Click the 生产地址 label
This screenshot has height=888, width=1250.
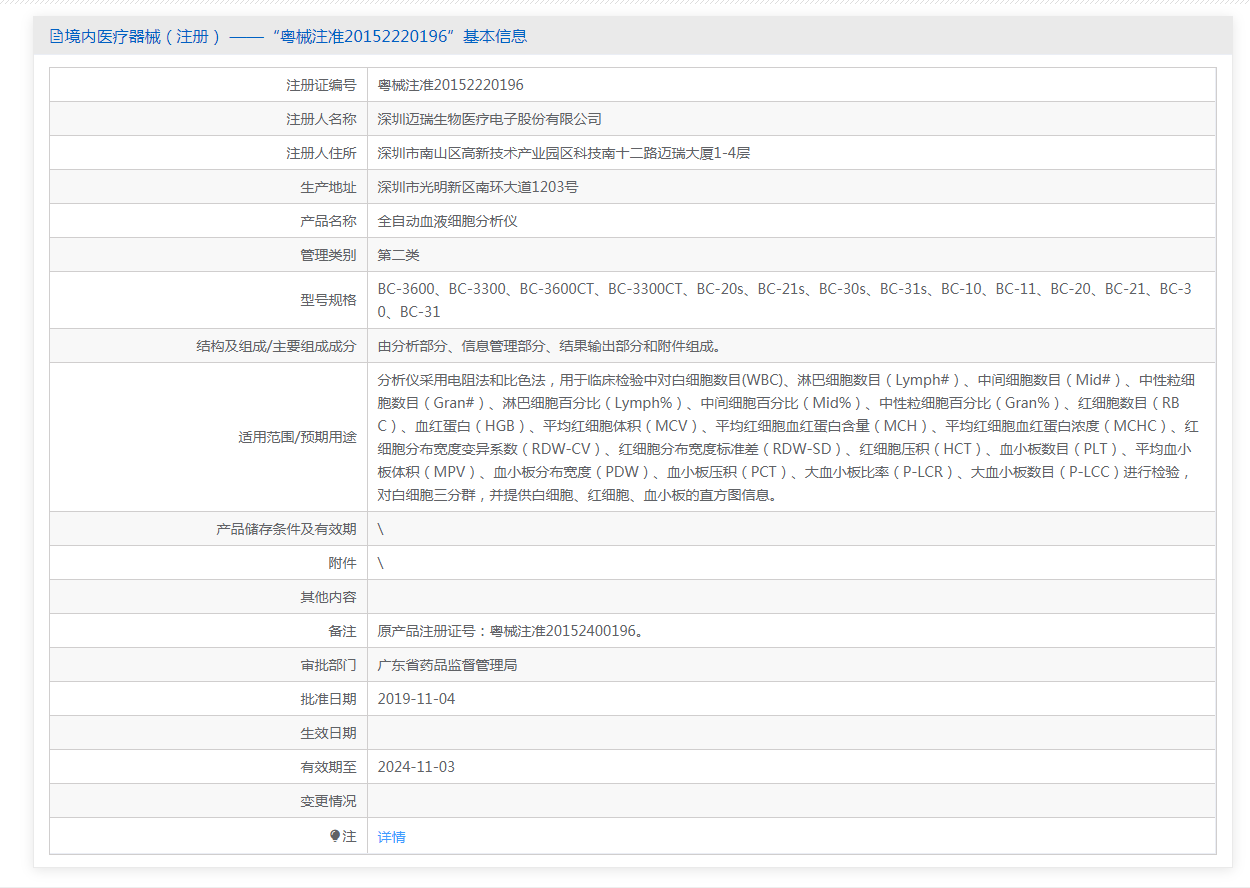pos(328,187)
